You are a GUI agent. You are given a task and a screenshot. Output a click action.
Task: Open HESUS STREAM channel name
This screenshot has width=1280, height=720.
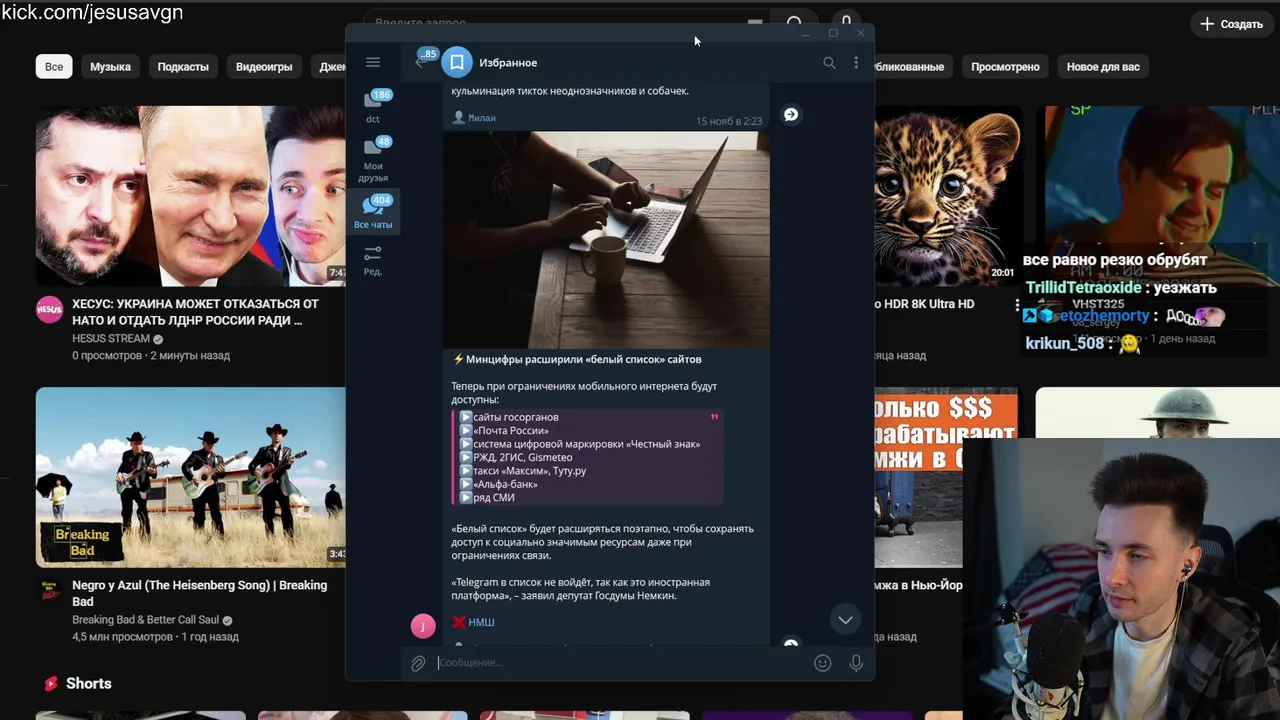pyautogui.click(x=111, y=339)
